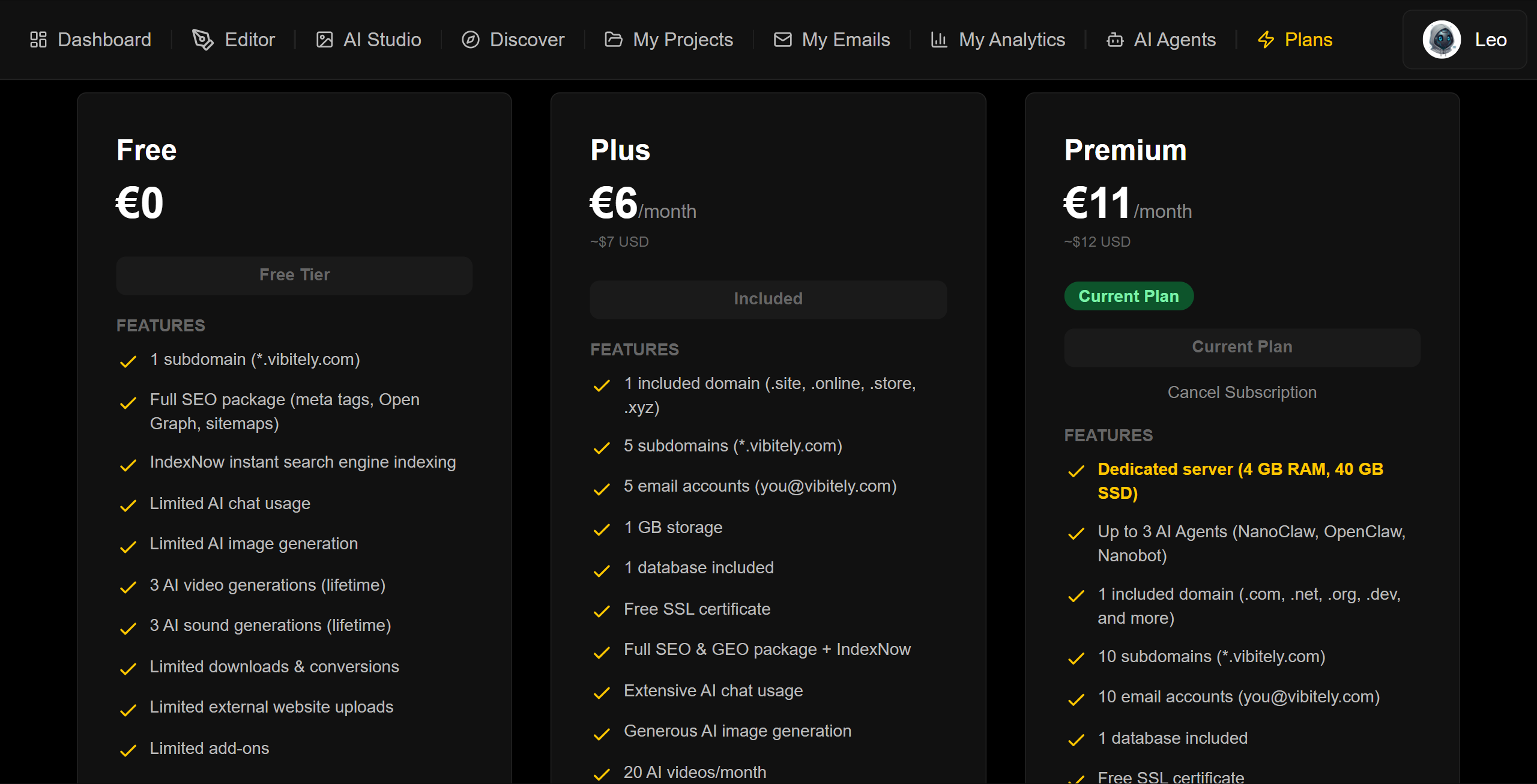Click the AI Agents briefcase icon
Image resolution: width=1537 pixels, height=784 pixels.
[1116, 39]
